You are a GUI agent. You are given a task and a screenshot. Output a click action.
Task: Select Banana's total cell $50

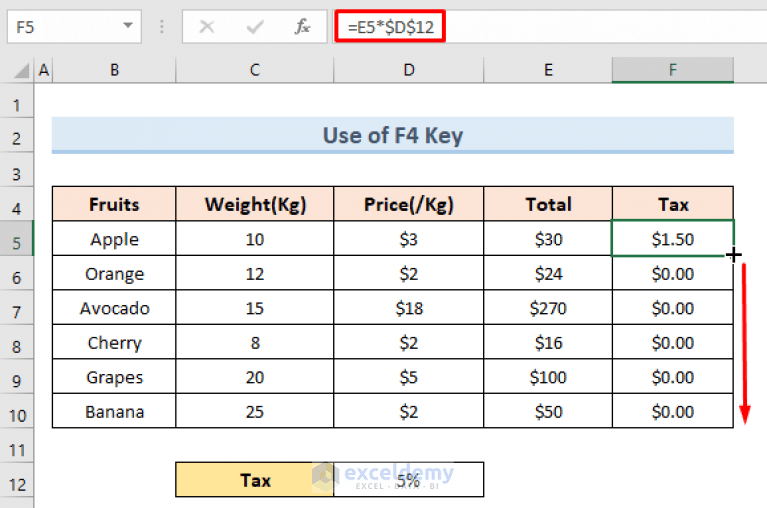(x=548, y=411)
